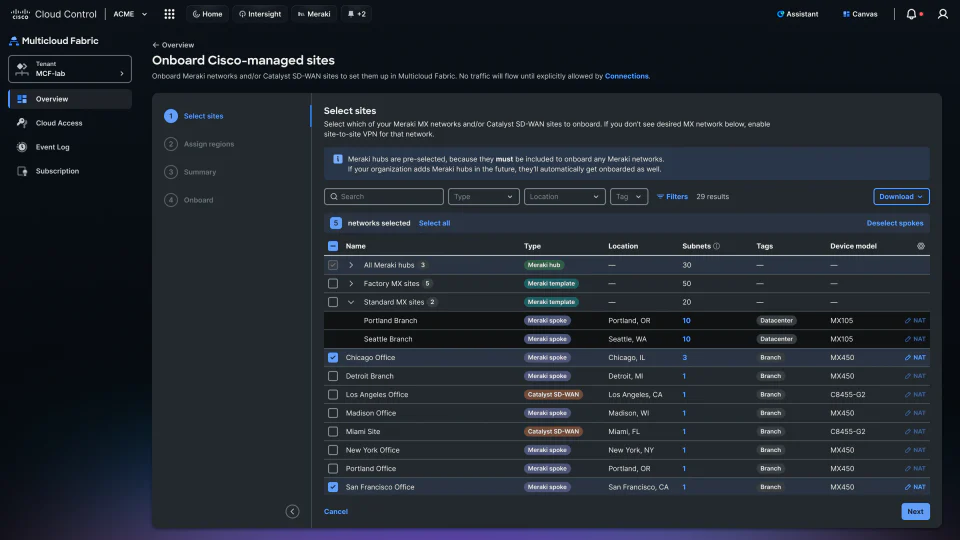Open the MCF-lab tenant selector
Viewport: 960px width, 540px height.
pyautogui.click(x=70, y=69)
